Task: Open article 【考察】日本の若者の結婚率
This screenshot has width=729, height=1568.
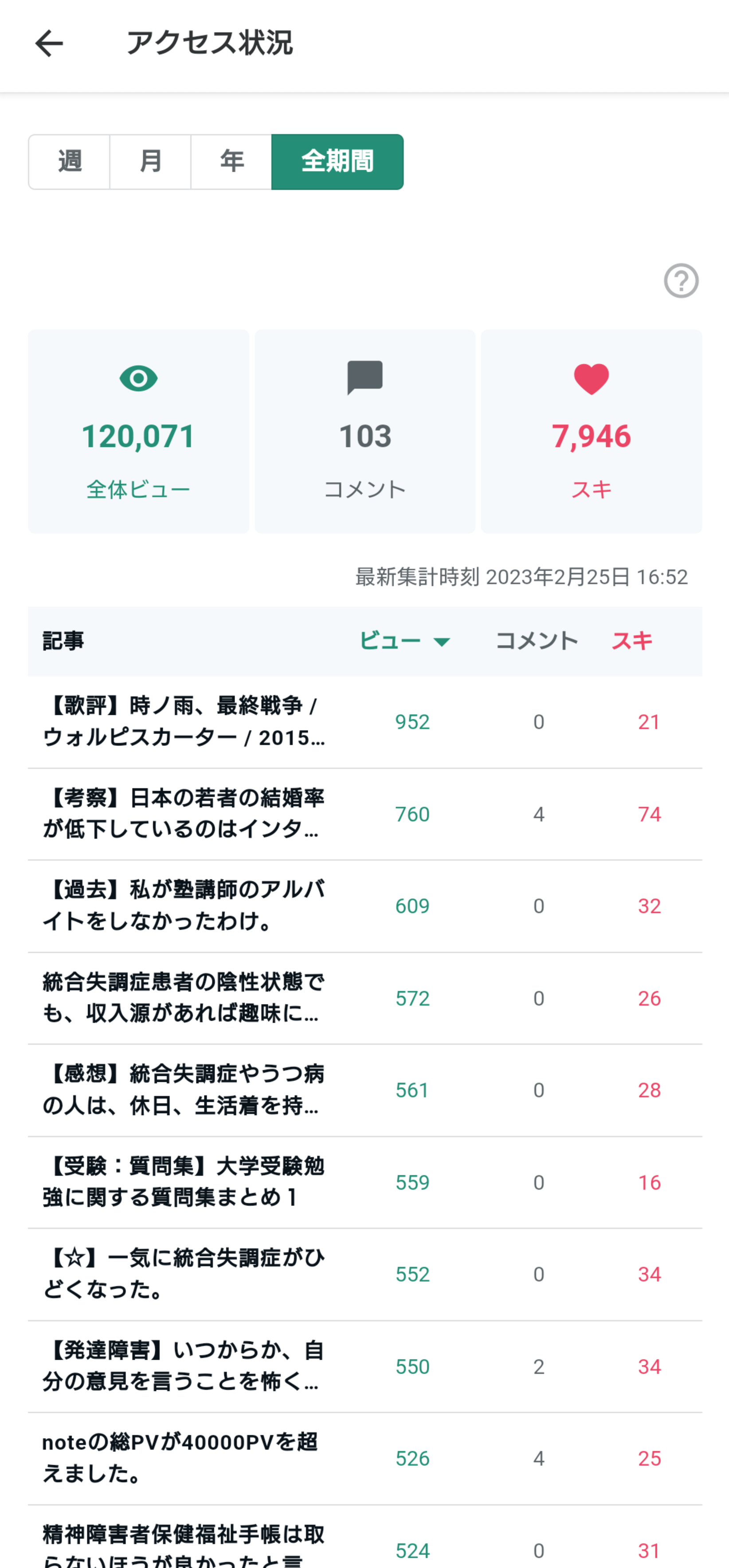Action: pos(184,814)
